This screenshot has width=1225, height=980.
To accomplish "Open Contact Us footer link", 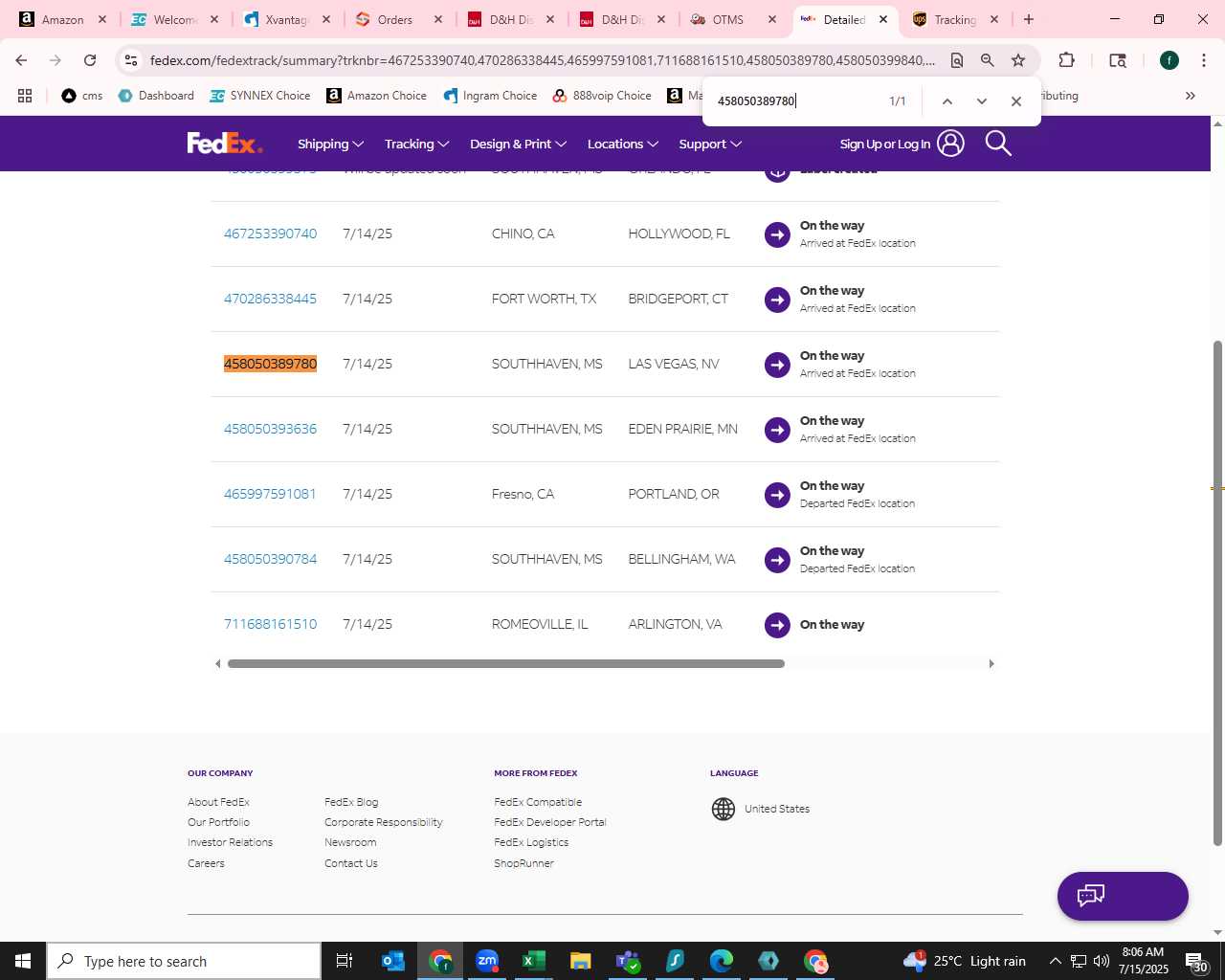I will click(351, 863).
